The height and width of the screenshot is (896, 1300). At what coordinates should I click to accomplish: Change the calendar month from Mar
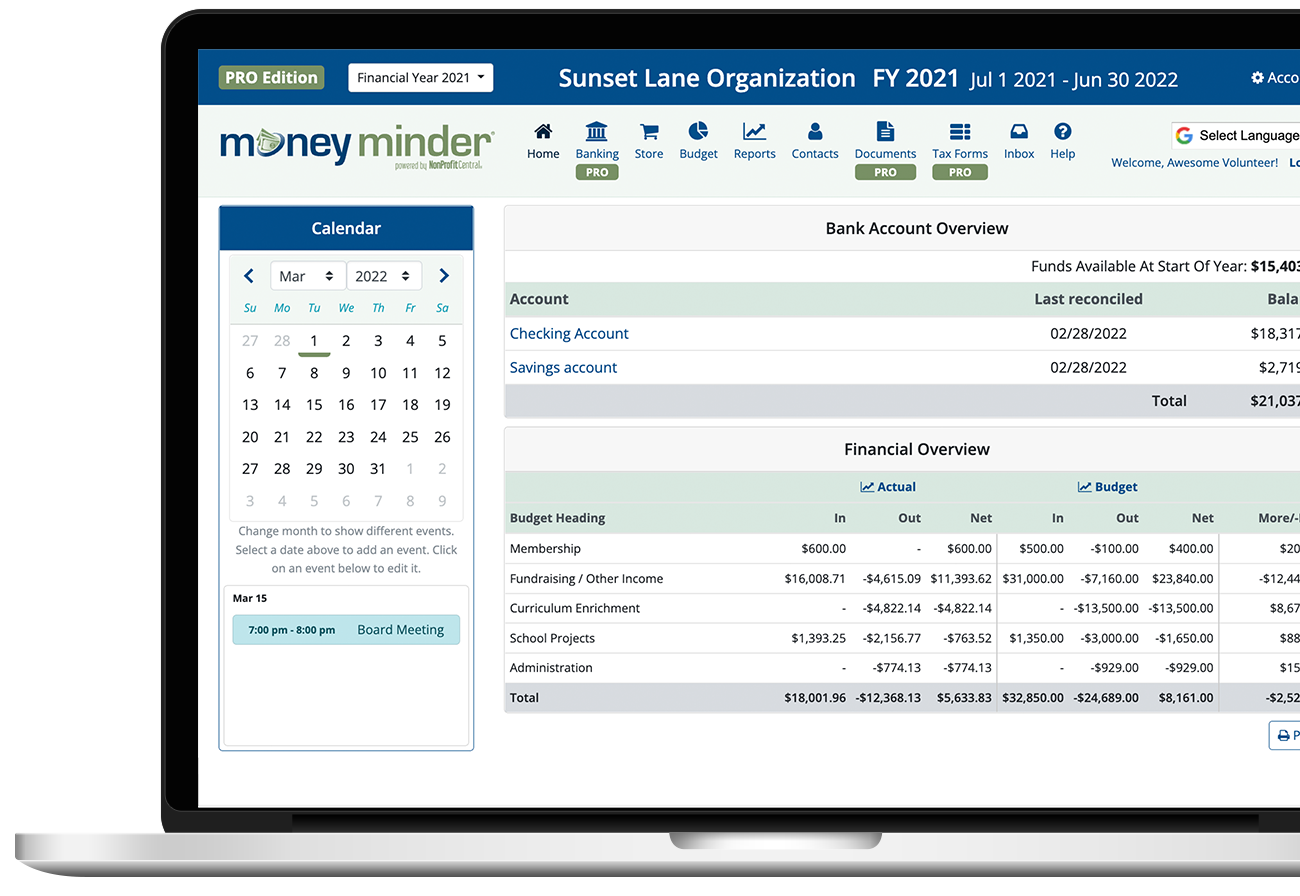[307, 275]
